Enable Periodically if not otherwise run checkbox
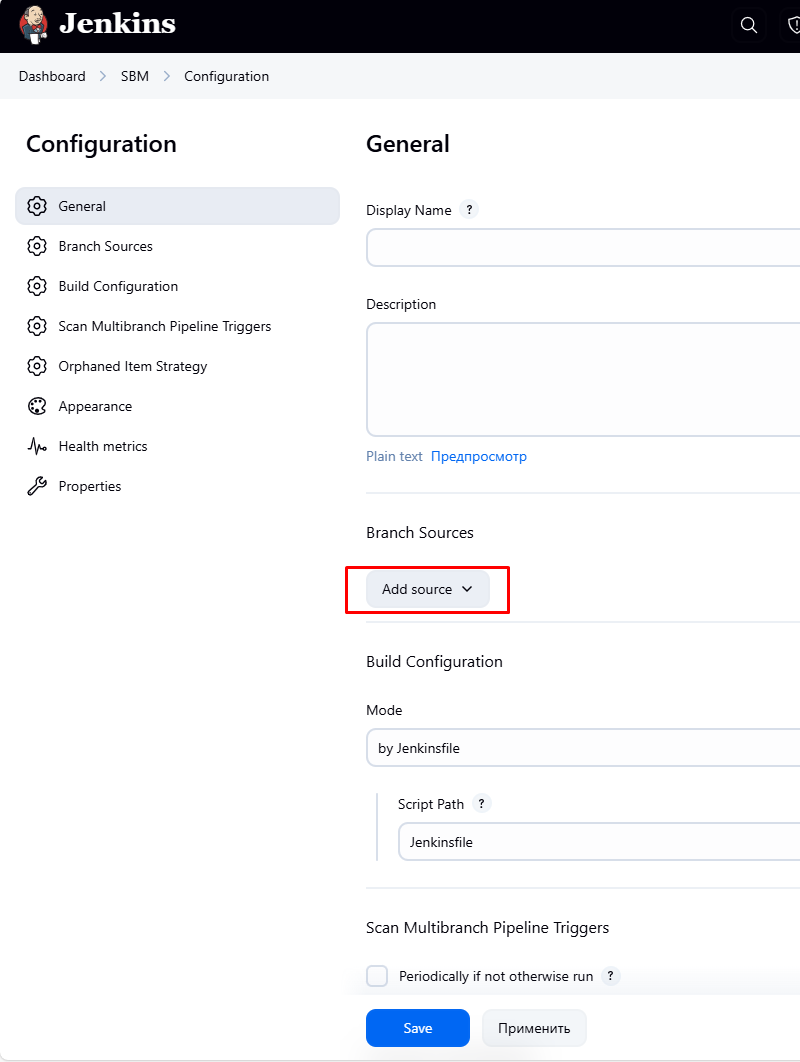 [377, 976]
